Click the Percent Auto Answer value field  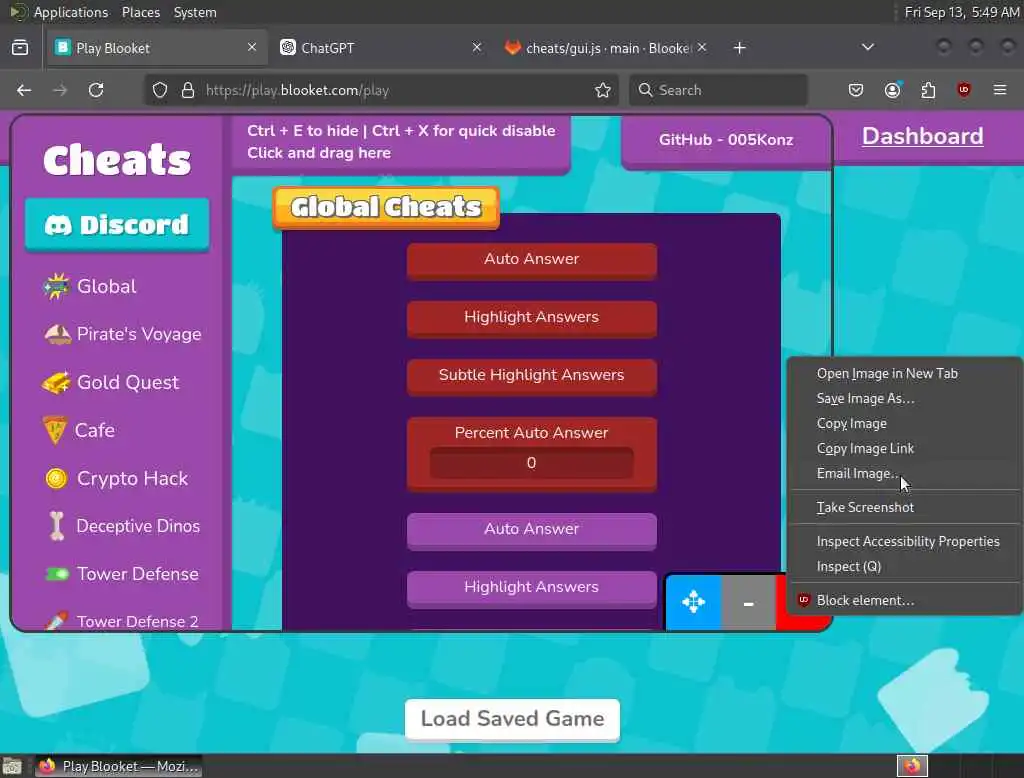532,463
